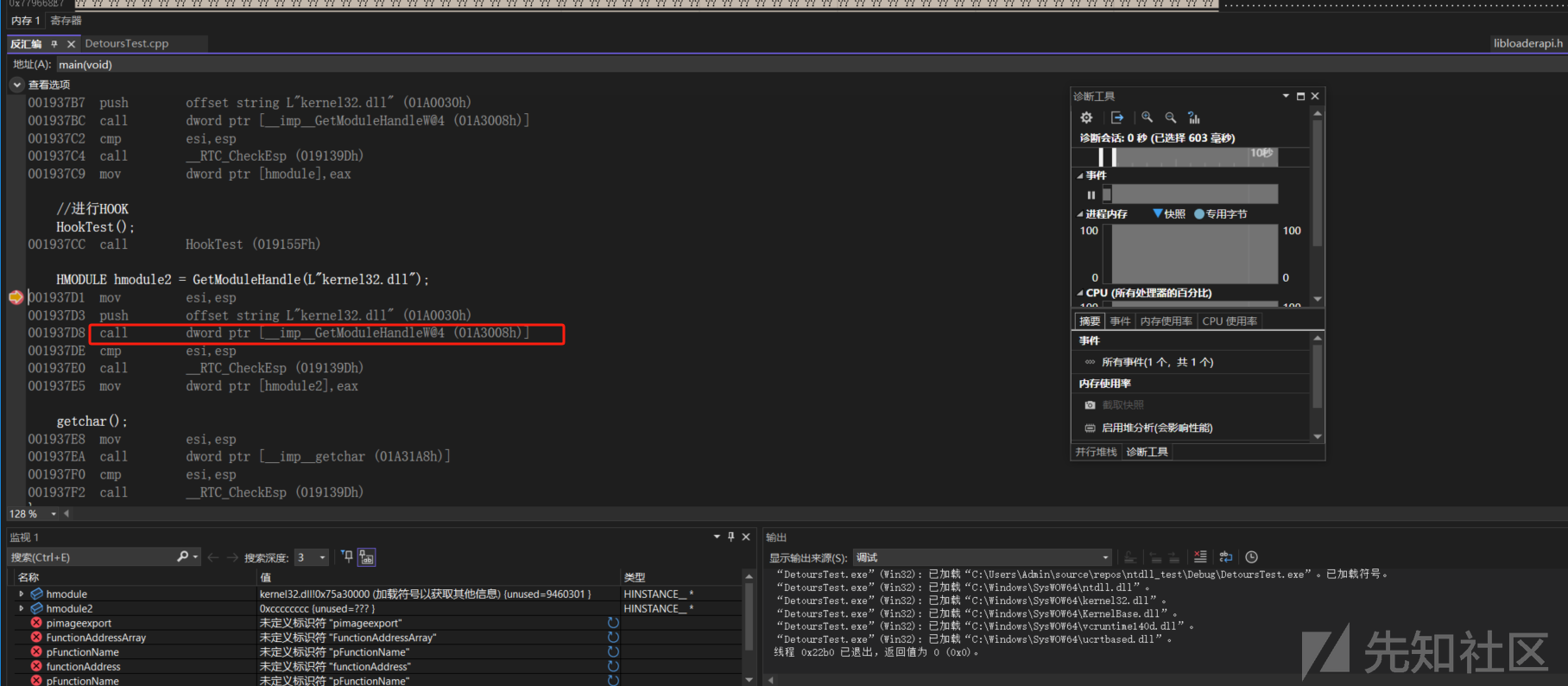Screen dimensions: 1568x686
Task: Open diagnostic tools window options dropdown
Action: [1286, 96]
